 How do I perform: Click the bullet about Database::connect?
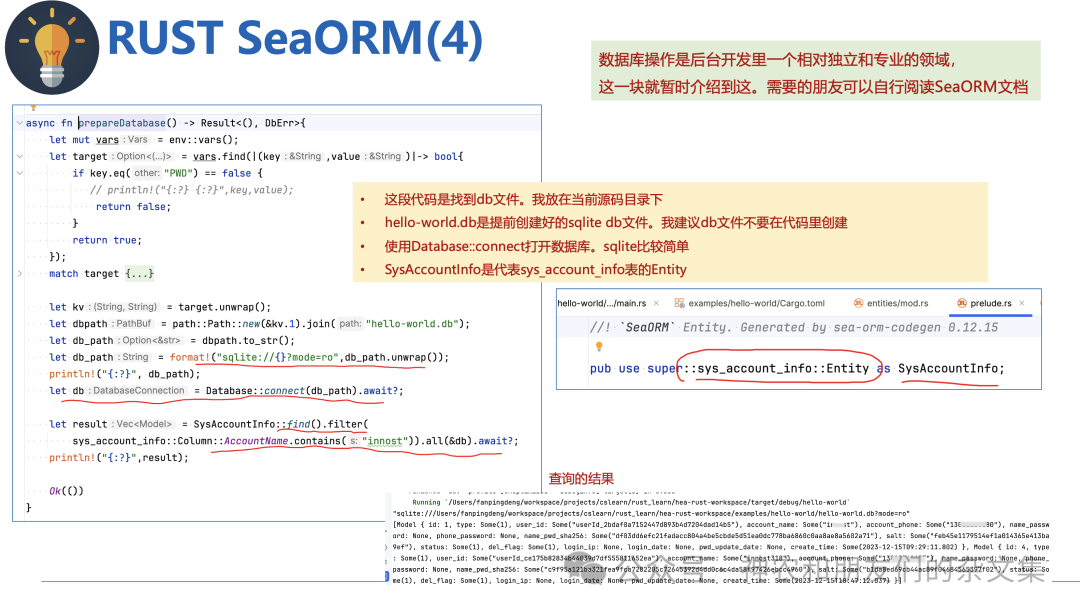(x=536, y=247)
